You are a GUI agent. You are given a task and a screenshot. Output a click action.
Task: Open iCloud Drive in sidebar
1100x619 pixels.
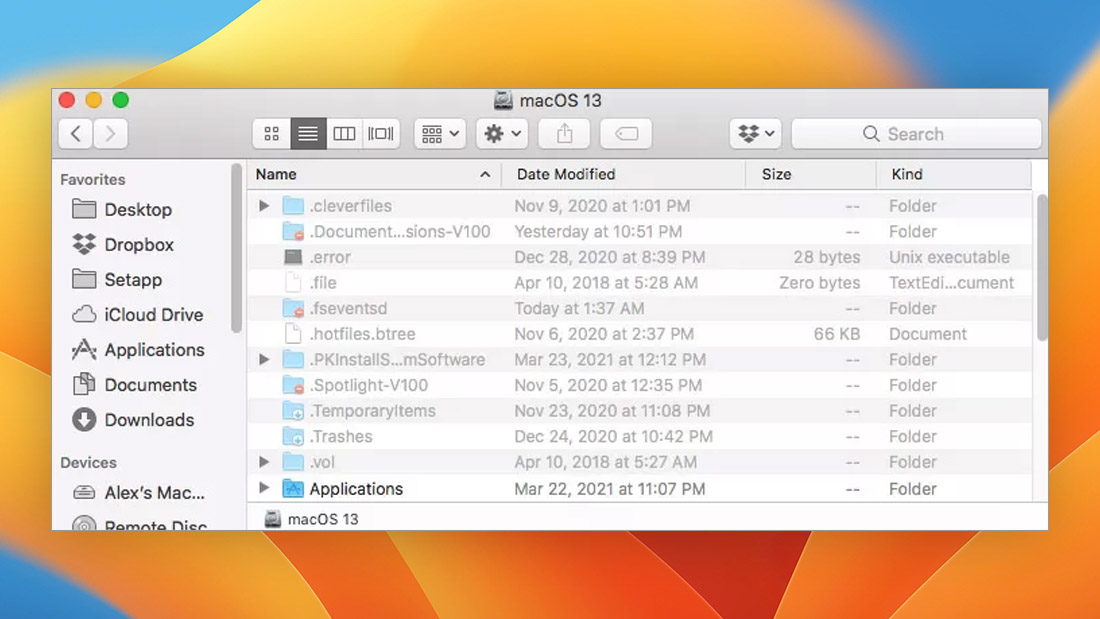click(x=138, y=314)
